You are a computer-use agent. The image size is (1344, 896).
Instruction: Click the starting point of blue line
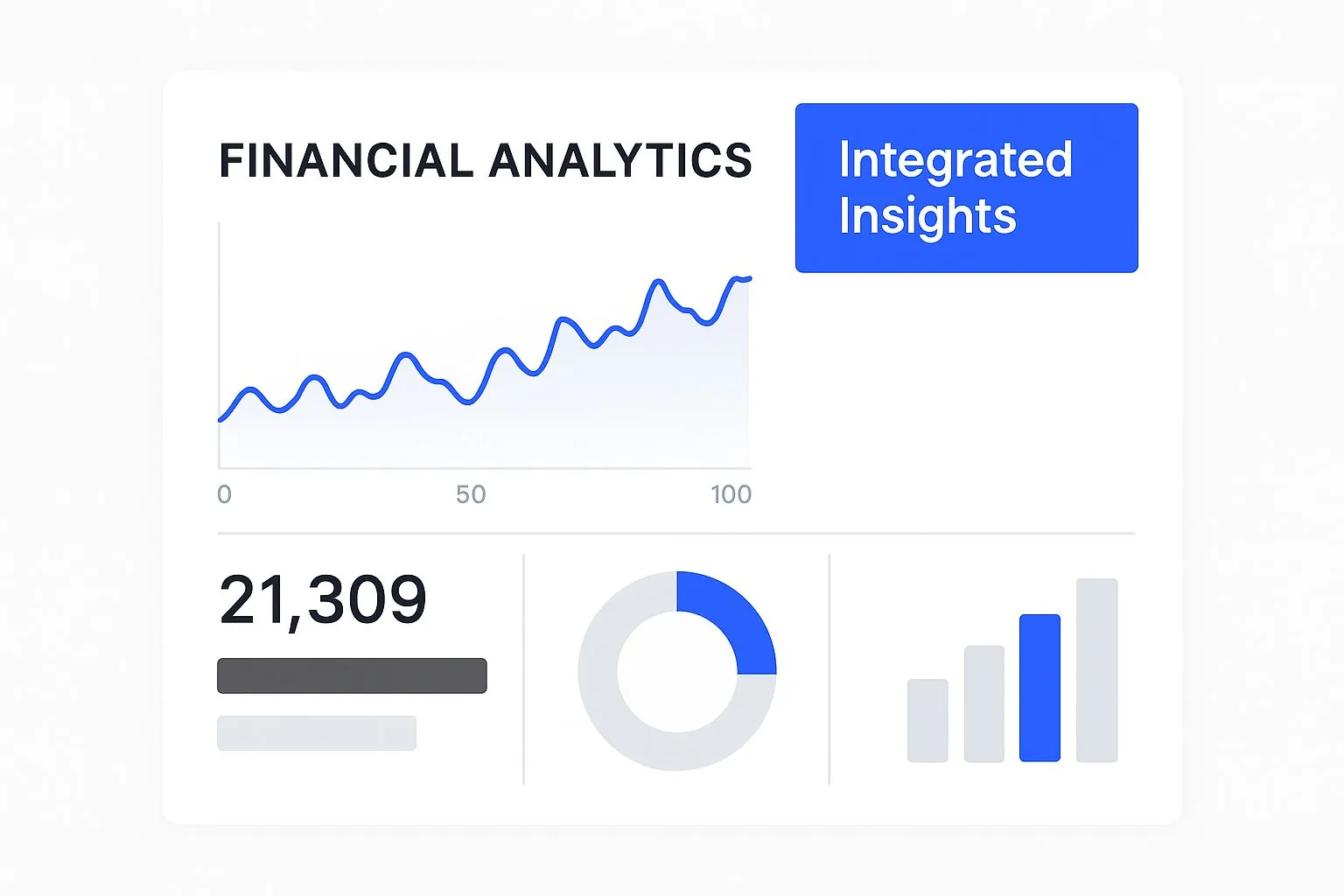click(x=220, y=420)
